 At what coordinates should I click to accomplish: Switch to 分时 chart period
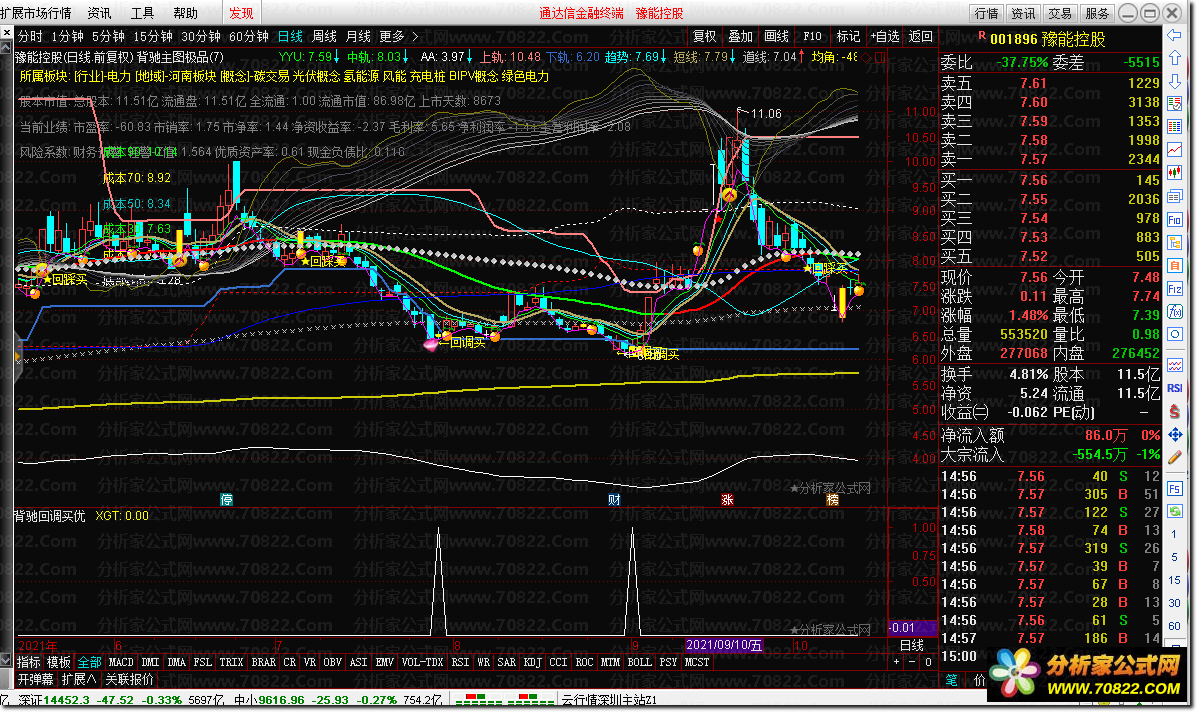point(31,36)
